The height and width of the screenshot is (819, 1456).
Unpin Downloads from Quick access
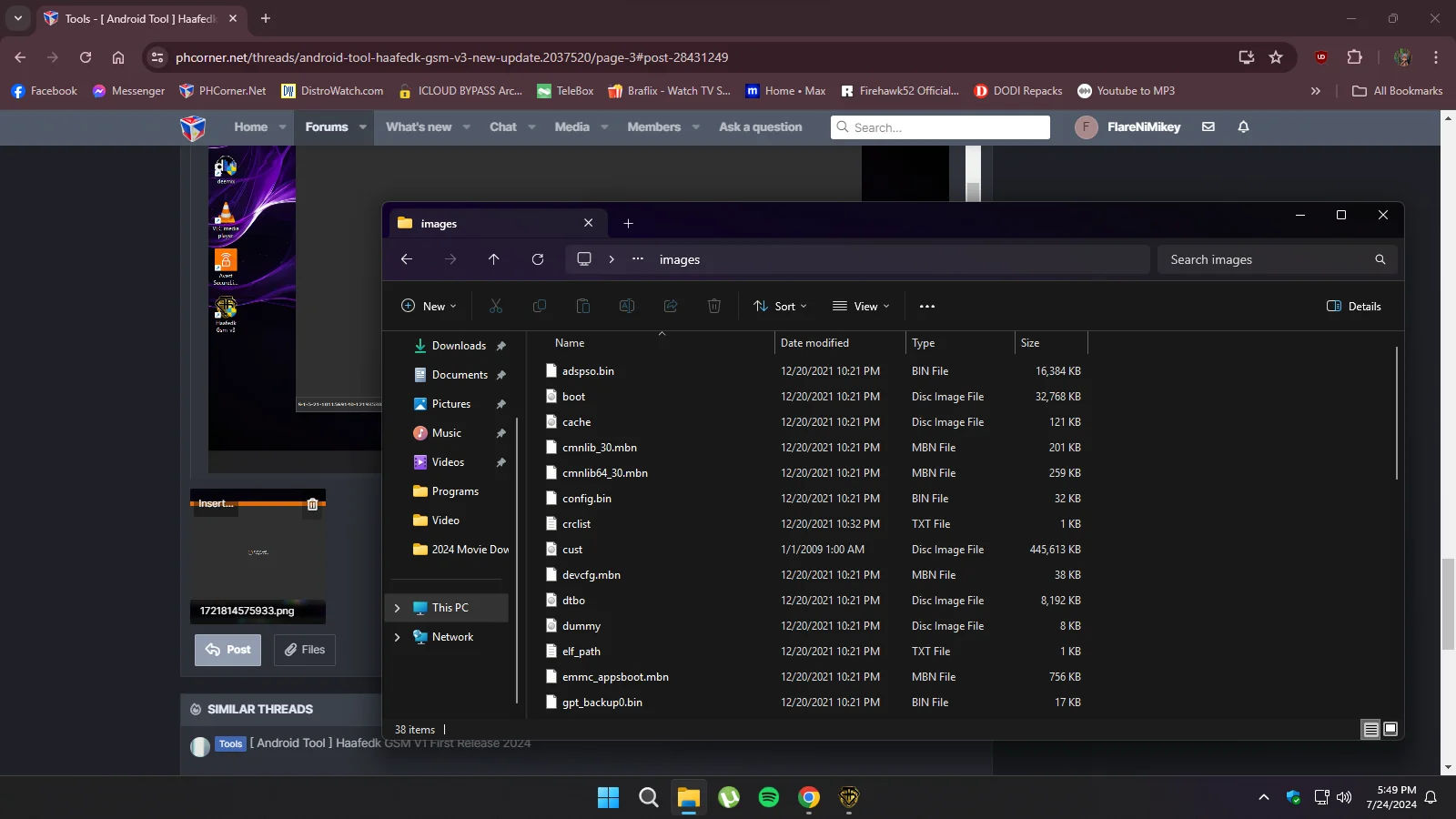coord(500,346)
